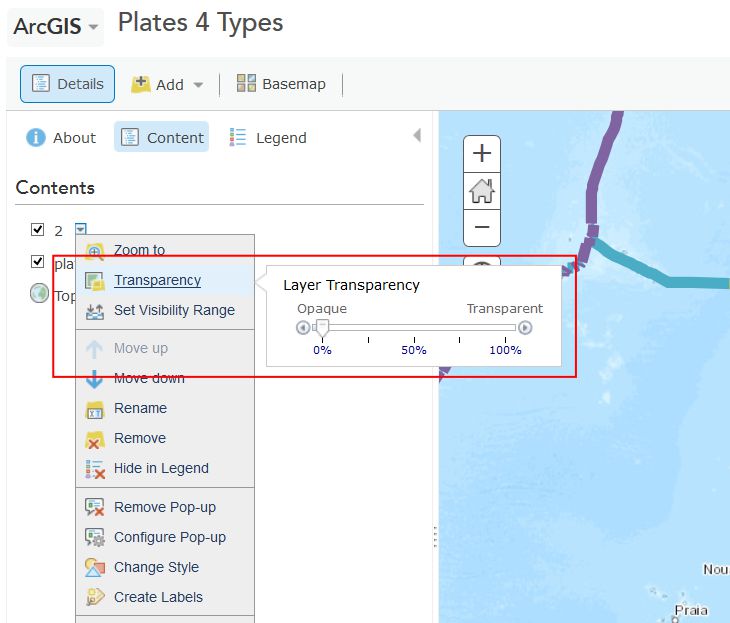The height and width of the screenshot is (623, 730).
Task: Select Transparency menu entry
Action: [165, 280]
